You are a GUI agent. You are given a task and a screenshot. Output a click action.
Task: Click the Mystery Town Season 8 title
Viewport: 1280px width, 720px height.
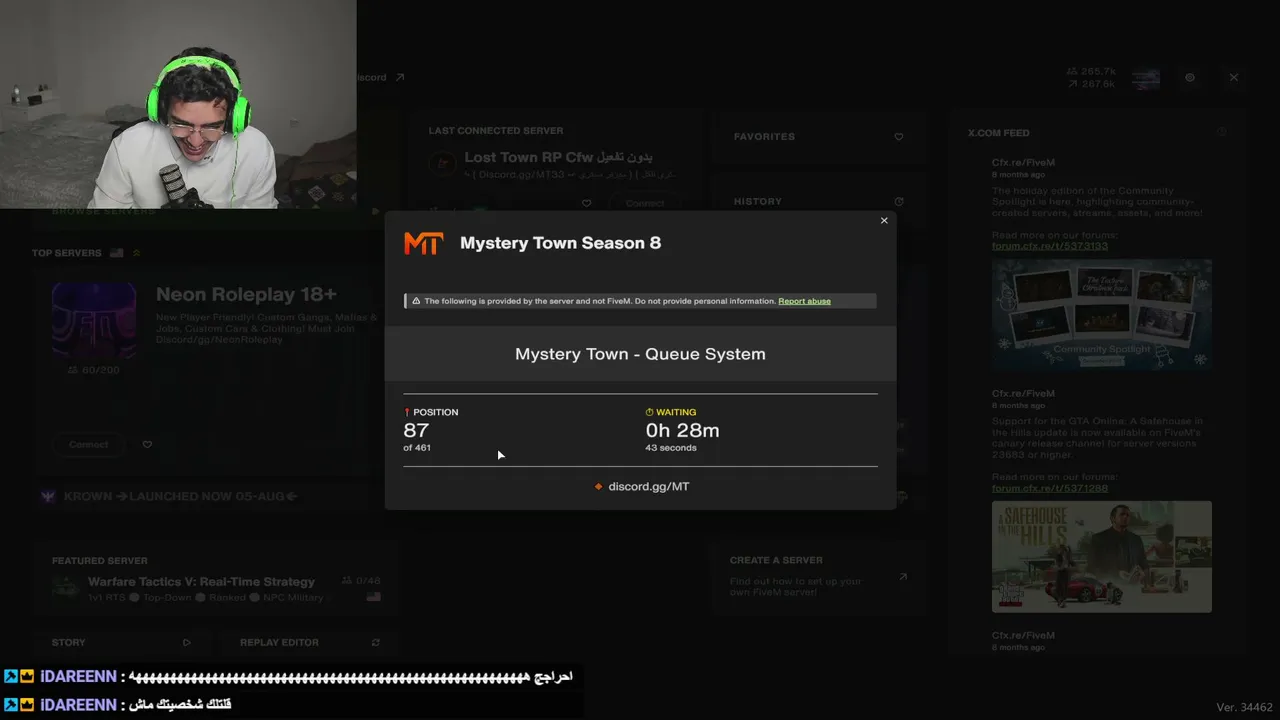560,243
